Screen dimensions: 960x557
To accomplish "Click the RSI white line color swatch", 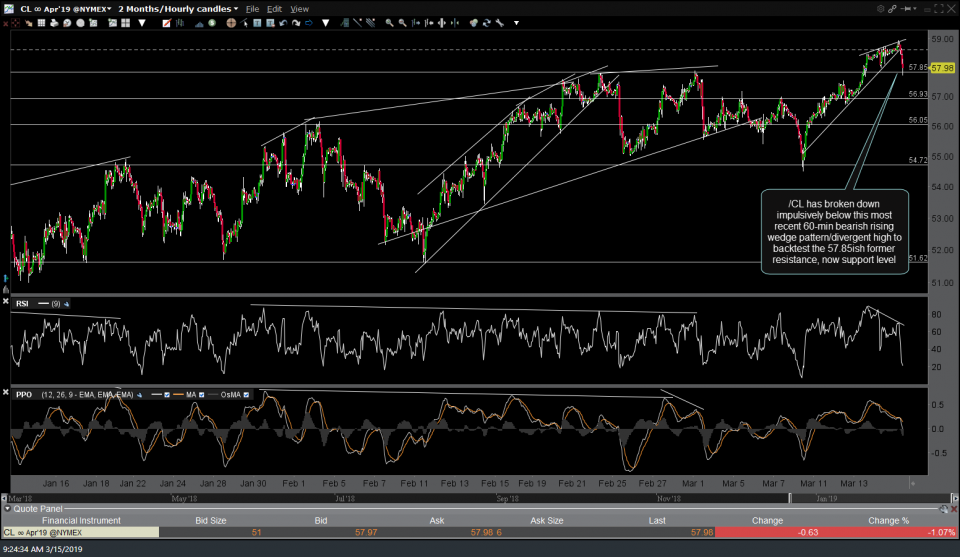I will click(x=43, y=304).
